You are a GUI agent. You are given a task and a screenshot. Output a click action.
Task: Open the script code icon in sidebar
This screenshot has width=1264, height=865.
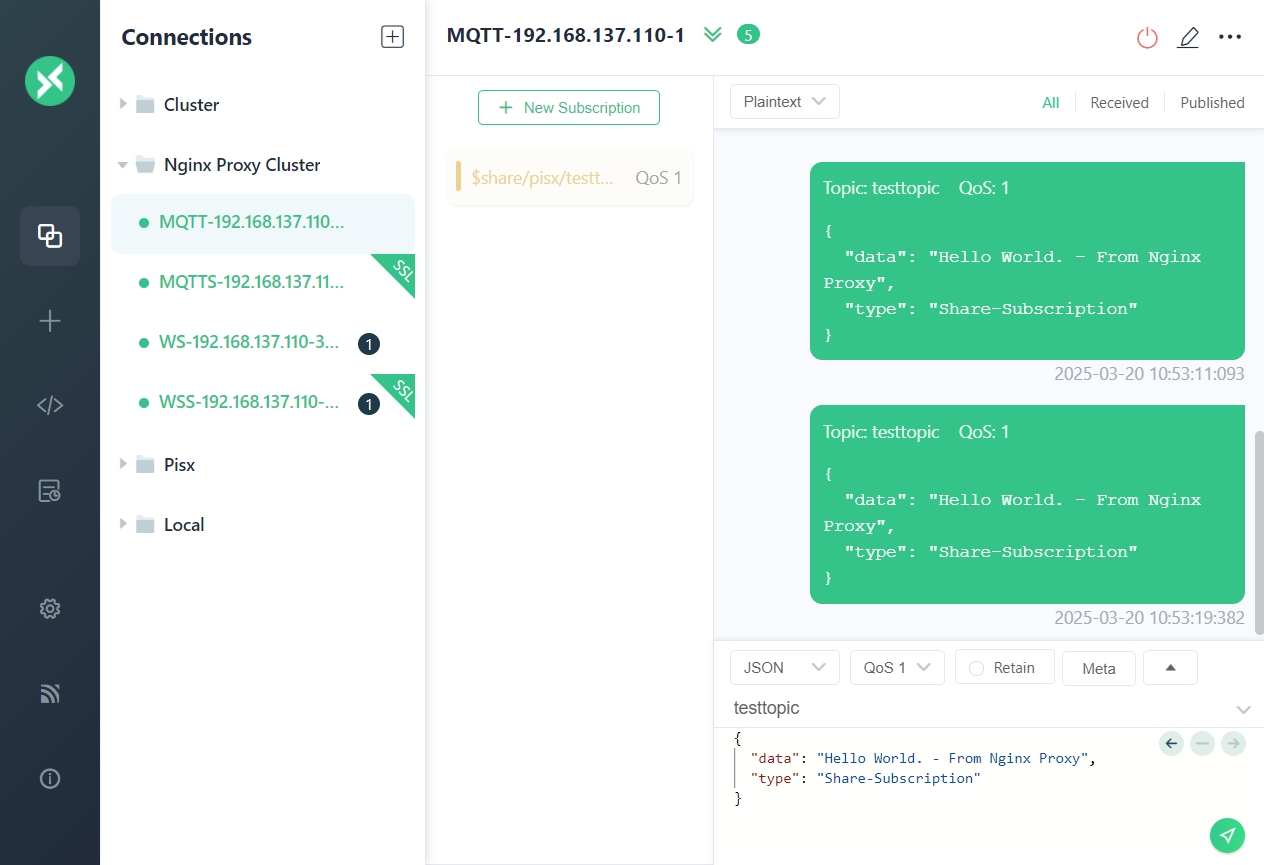(x=50, y=405)
